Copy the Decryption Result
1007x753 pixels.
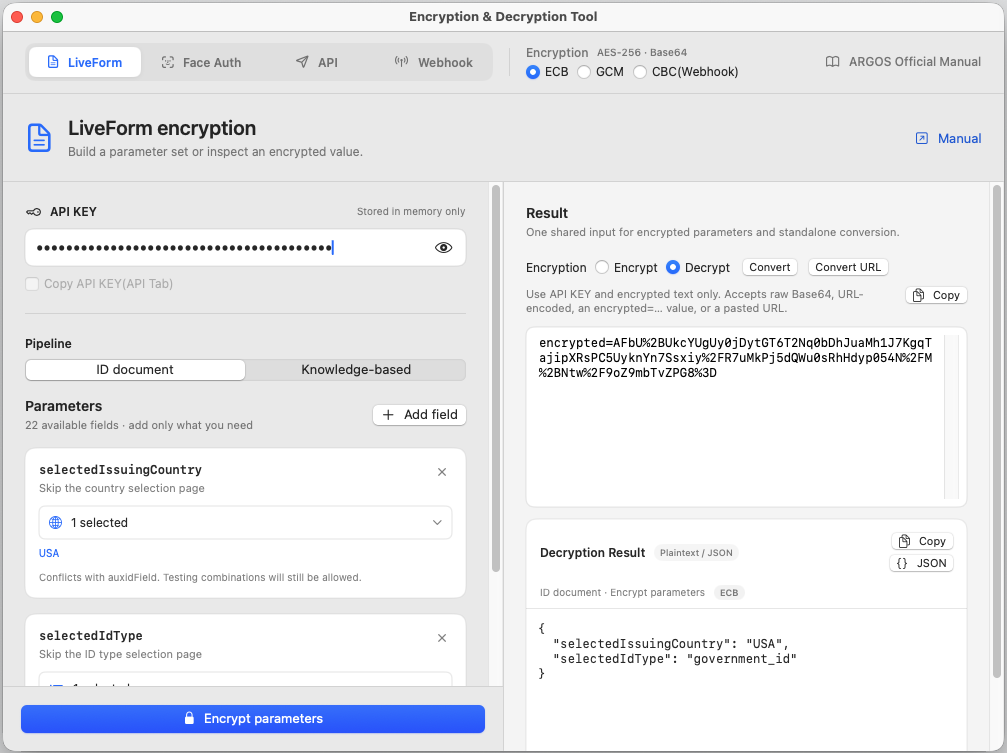[922, 542]
